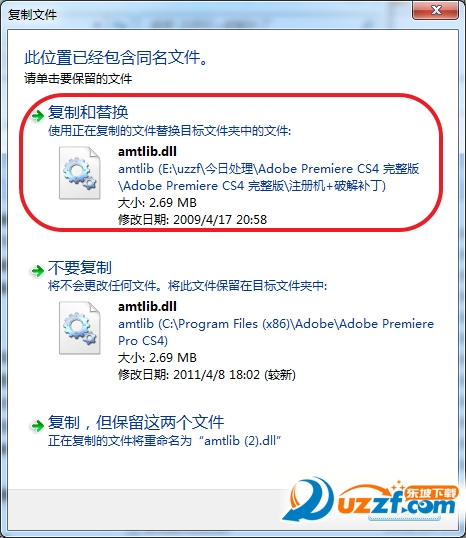Click the 修改日期 2011/4/8 18:02 (较新) line

coord(207,374)
